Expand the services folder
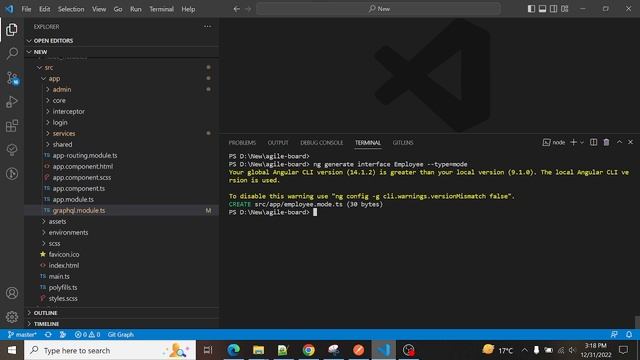Viewport: 640px width, 360px height. click(122, 133)
